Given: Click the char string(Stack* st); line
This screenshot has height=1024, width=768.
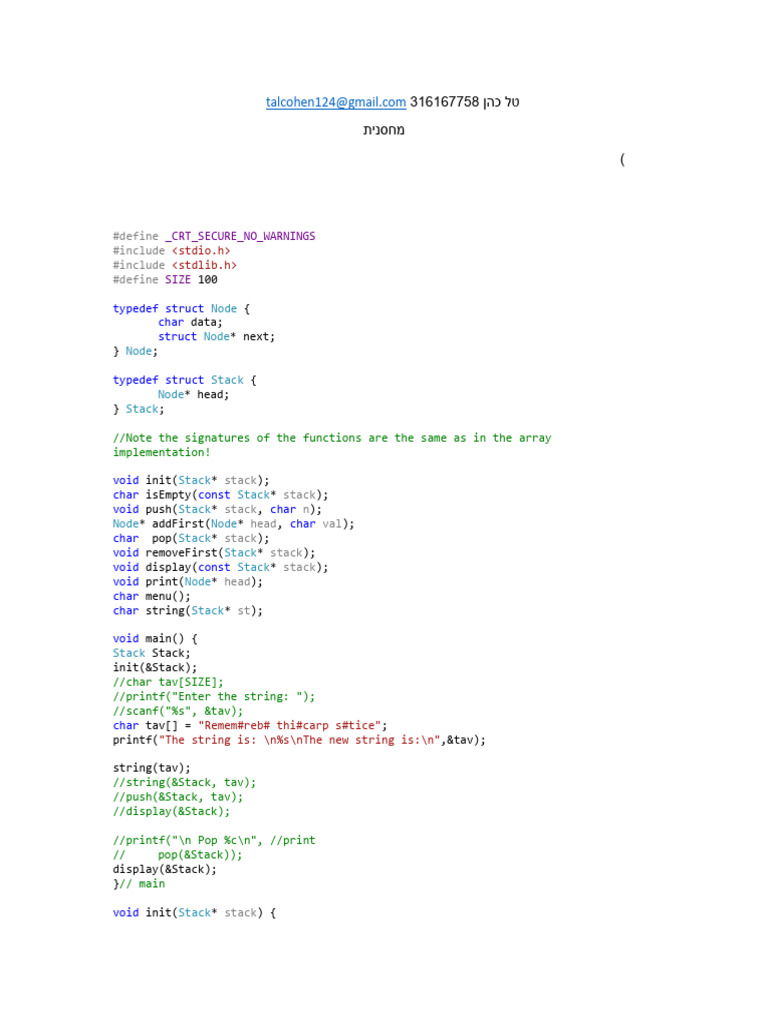Looking at the screenshot, I should [188, 611].
